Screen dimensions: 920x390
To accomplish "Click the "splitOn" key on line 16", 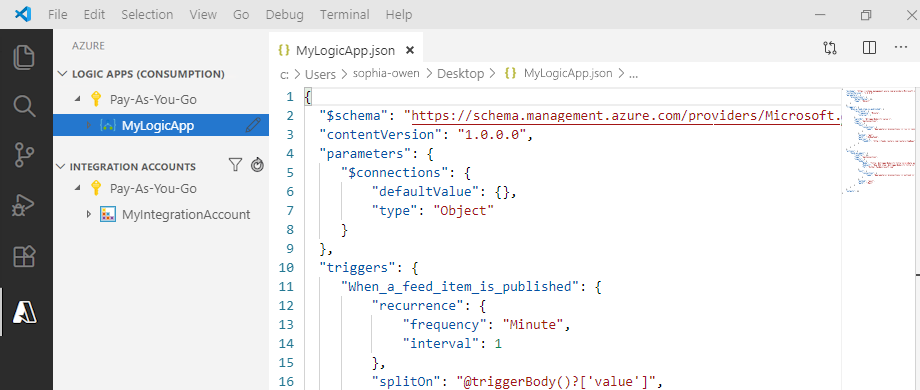I will tap(407, 382).
